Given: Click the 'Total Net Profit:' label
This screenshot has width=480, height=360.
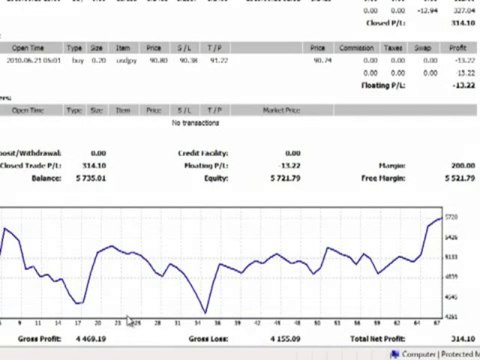Looking at the screenshot, I should coord(378,339).
